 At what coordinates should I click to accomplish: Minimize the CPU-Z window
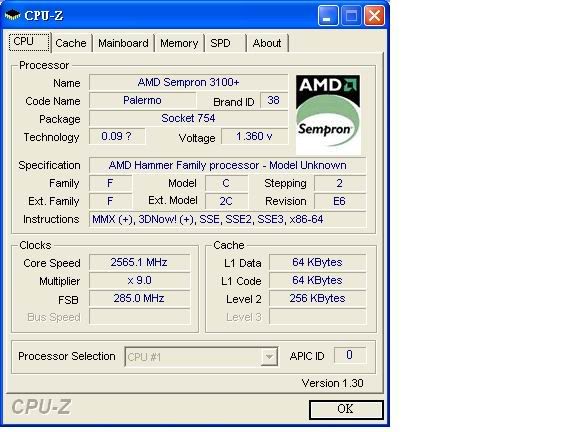click(x=328, y=16)
